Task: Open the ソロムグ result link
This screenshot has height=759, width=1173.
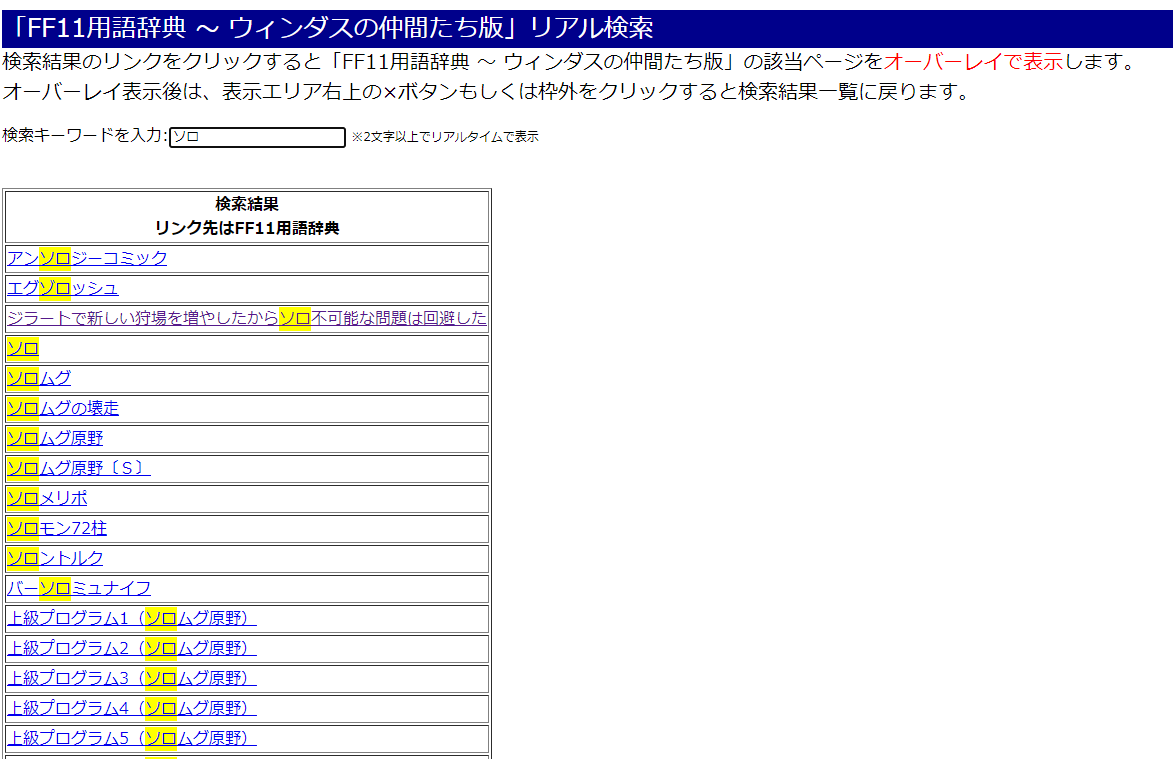Action: 39,378
